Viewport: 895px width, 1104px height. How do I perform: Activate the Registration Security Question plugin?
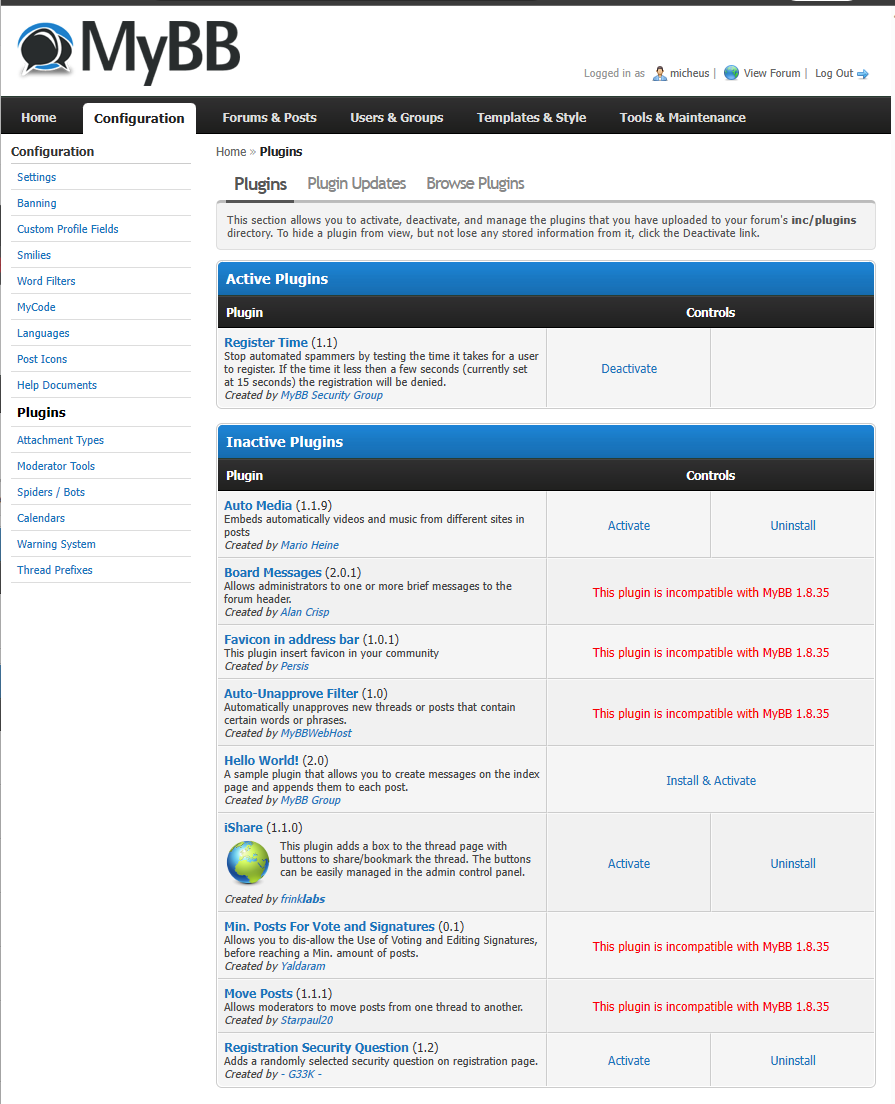[629, 1061]
